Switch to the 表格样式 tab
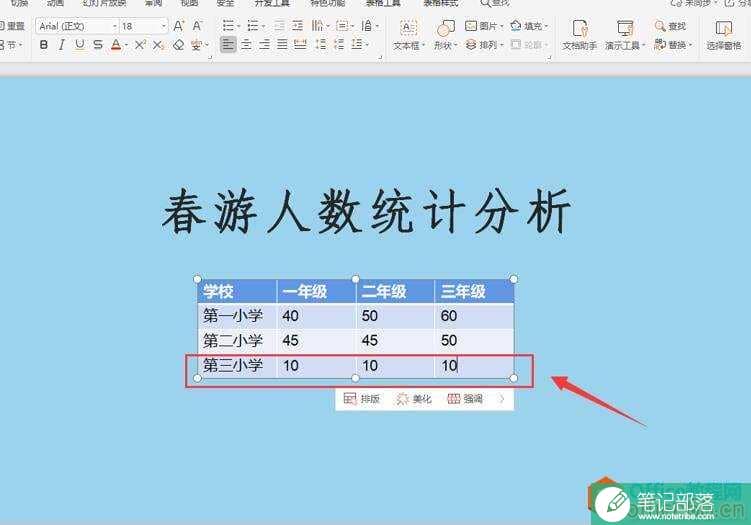The width and height of the screenshot is (751, 525). (x=441, y=3)
